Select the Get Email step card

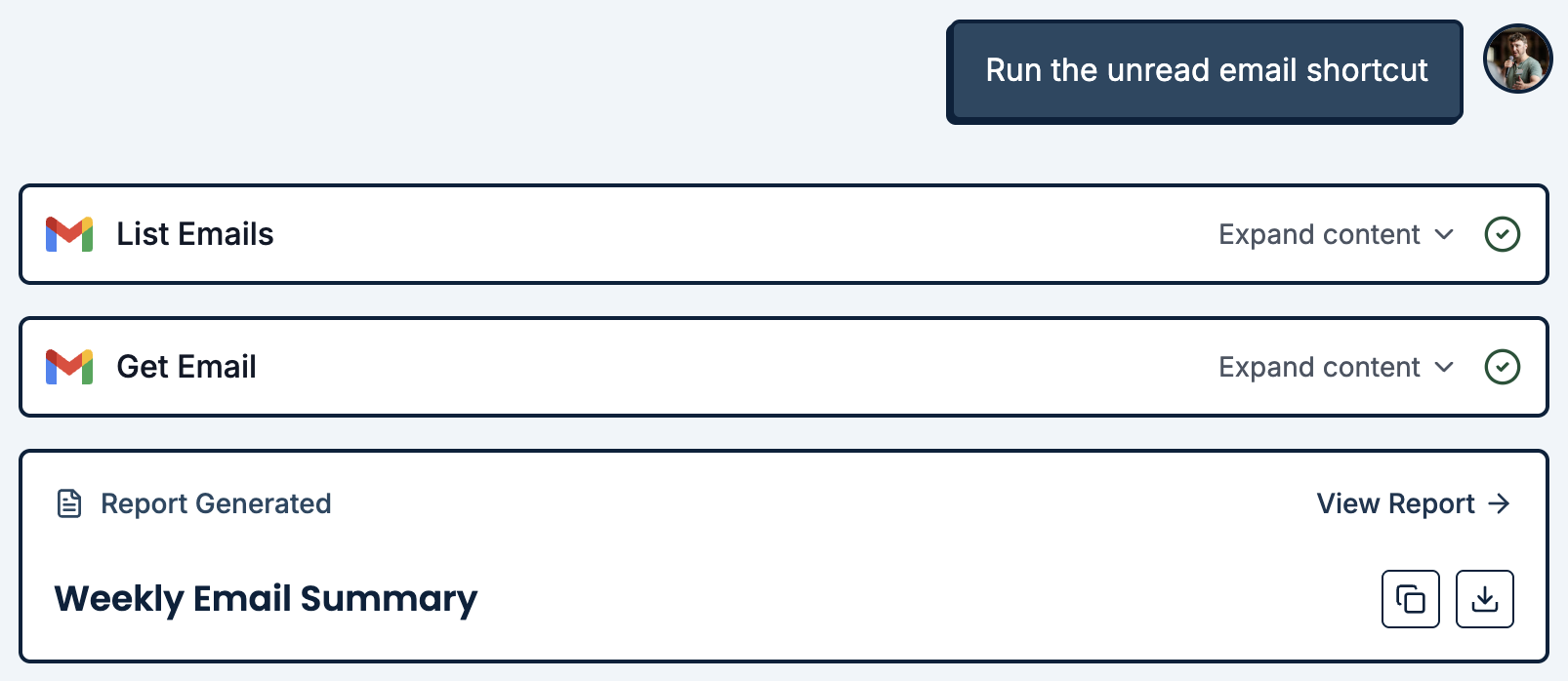tap(683, 367)
